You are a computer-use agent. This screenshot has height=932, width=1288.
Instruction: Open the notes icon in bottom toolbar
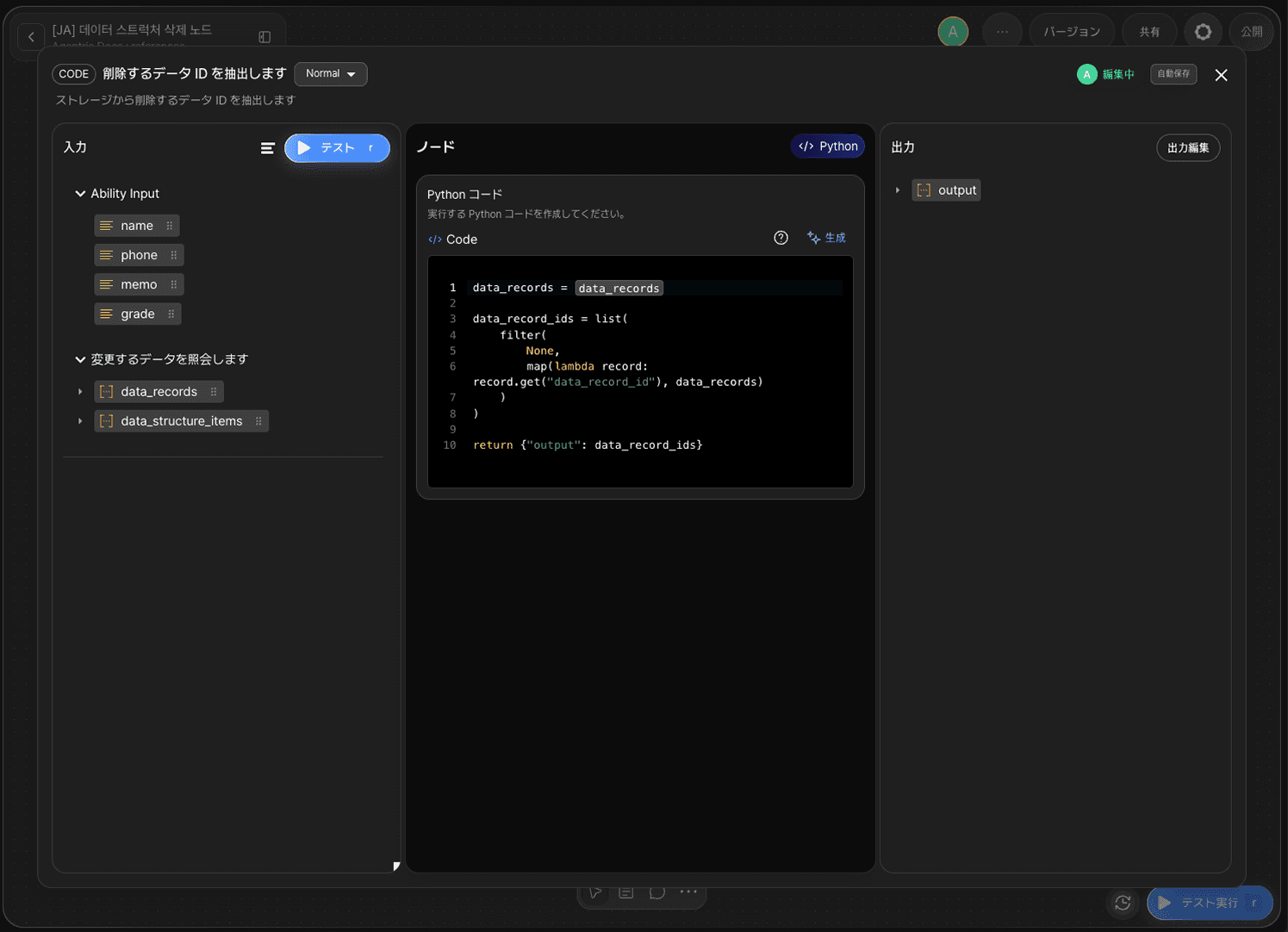click(x=626, y=892)
